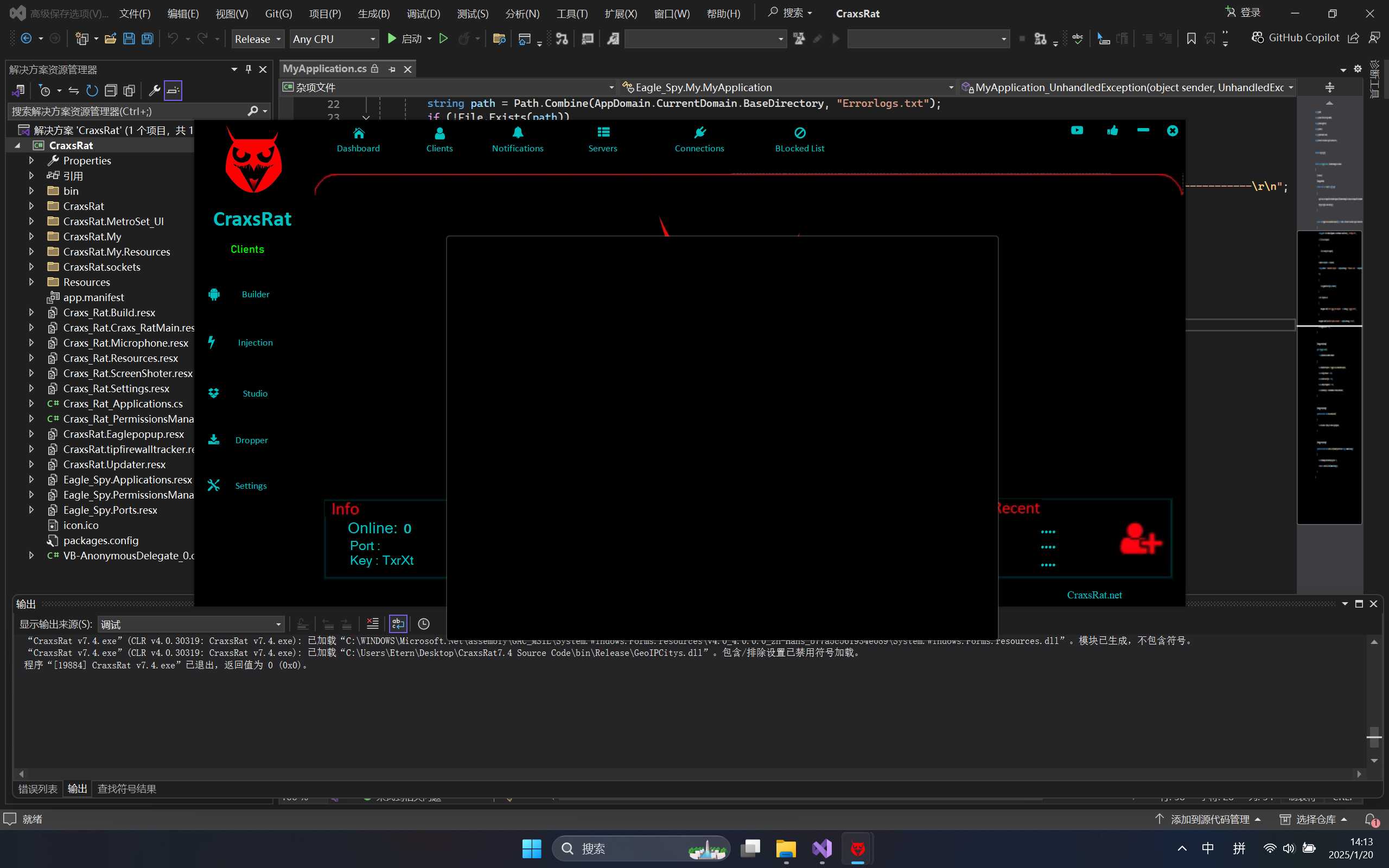The height and width of the screenshot is (868, 1389).
Task: Open the 文件(F) menu
Action: (135, 13)
